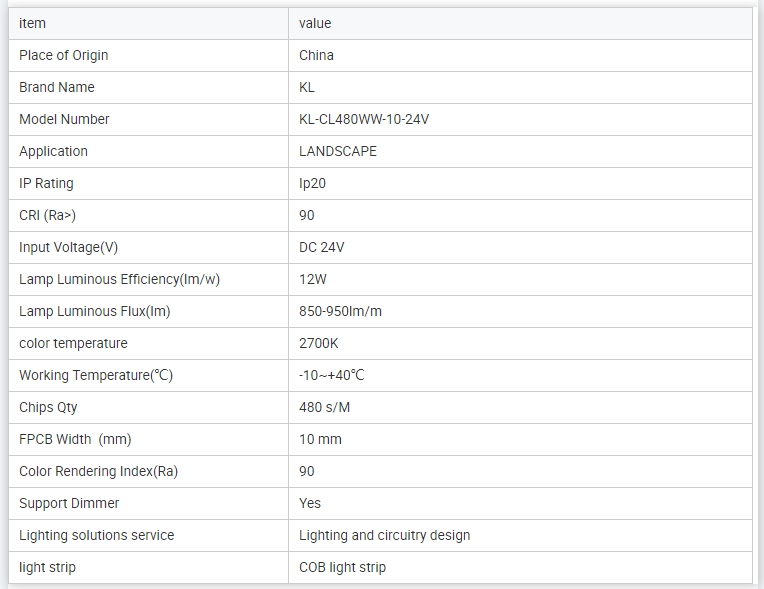
Task: Click the 'value' header cell
Action: (315, 23)
